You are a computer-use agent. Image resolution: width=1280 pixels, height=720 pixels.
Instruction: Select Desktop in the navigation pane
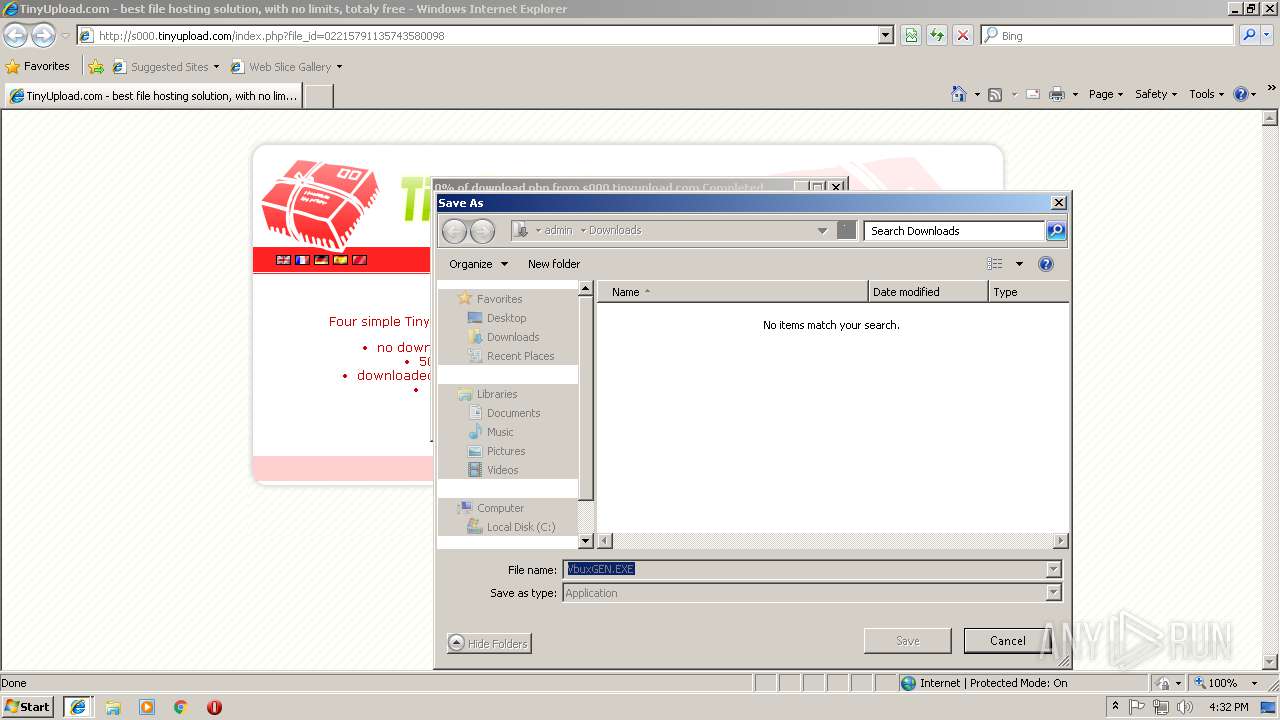point(506,318)
